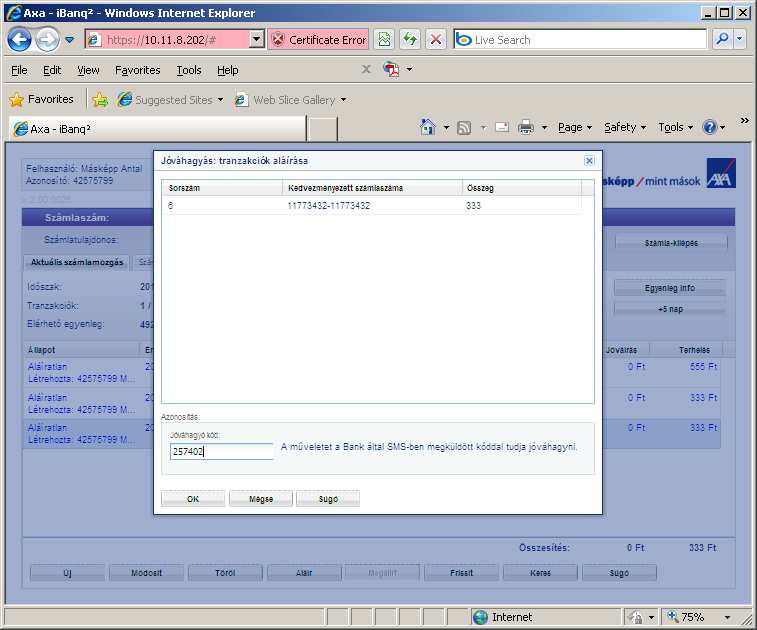This screenshot has width=757, height=630.
Task: Click the Read Mail envelope icon
Action: pos(502,127)
